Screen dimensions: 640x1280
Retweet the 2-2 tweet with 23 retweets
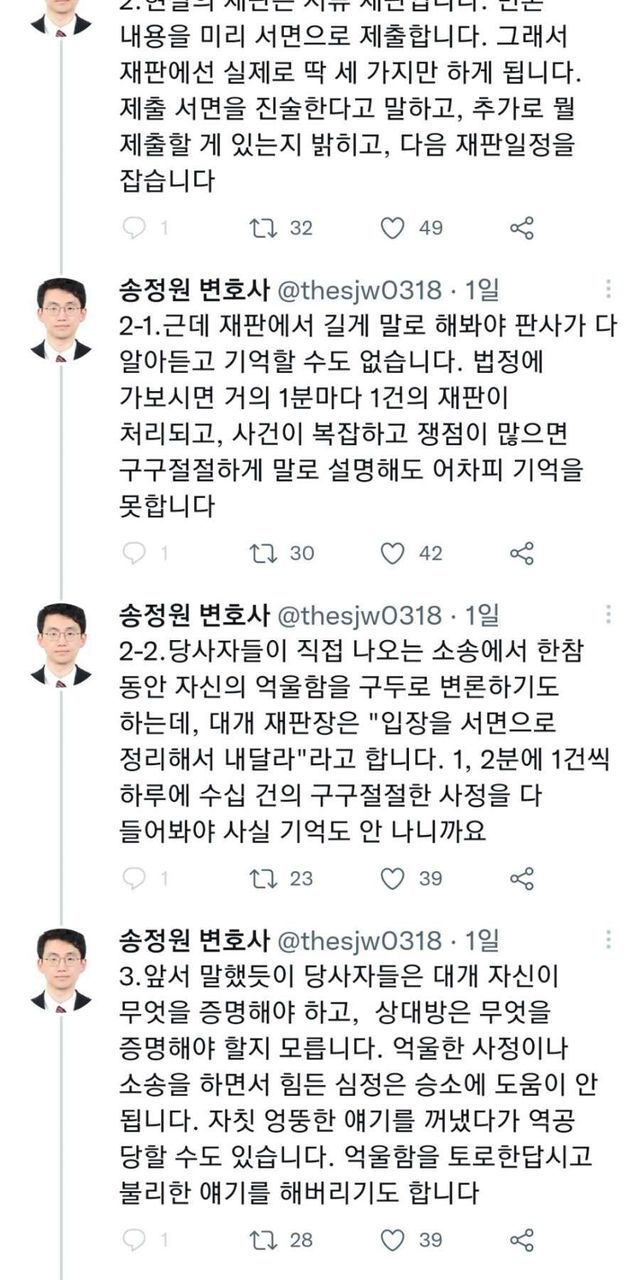(x=262, y=878)
